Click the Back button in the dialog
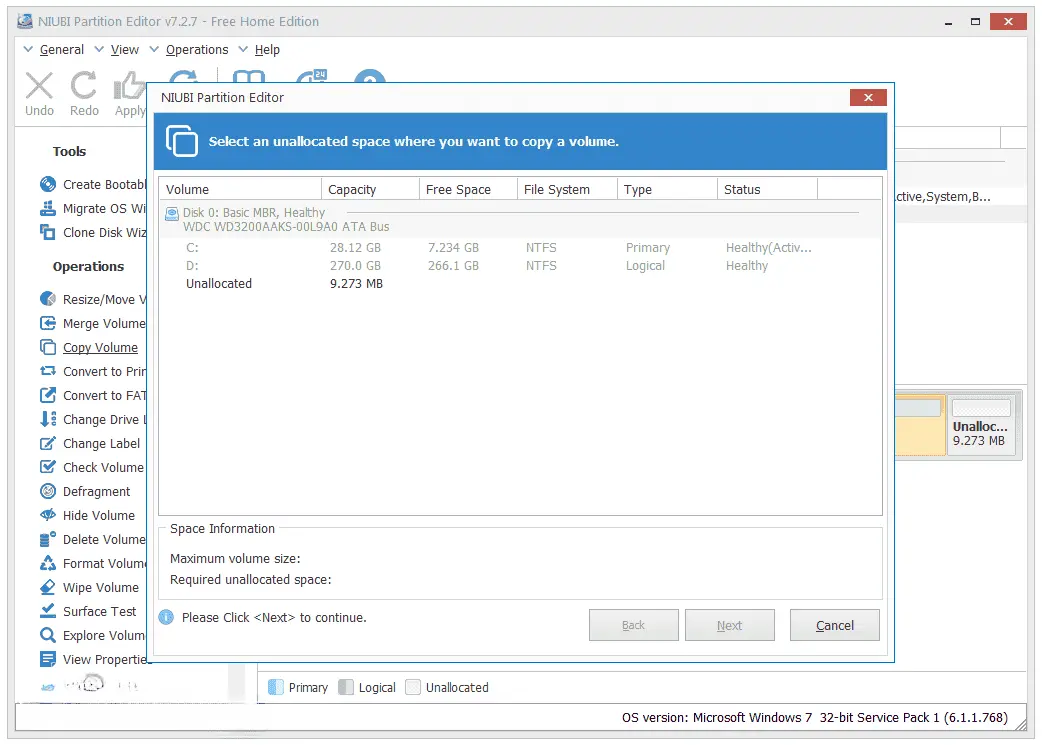This screenshot has height=745, width=1042. point(633,625)
